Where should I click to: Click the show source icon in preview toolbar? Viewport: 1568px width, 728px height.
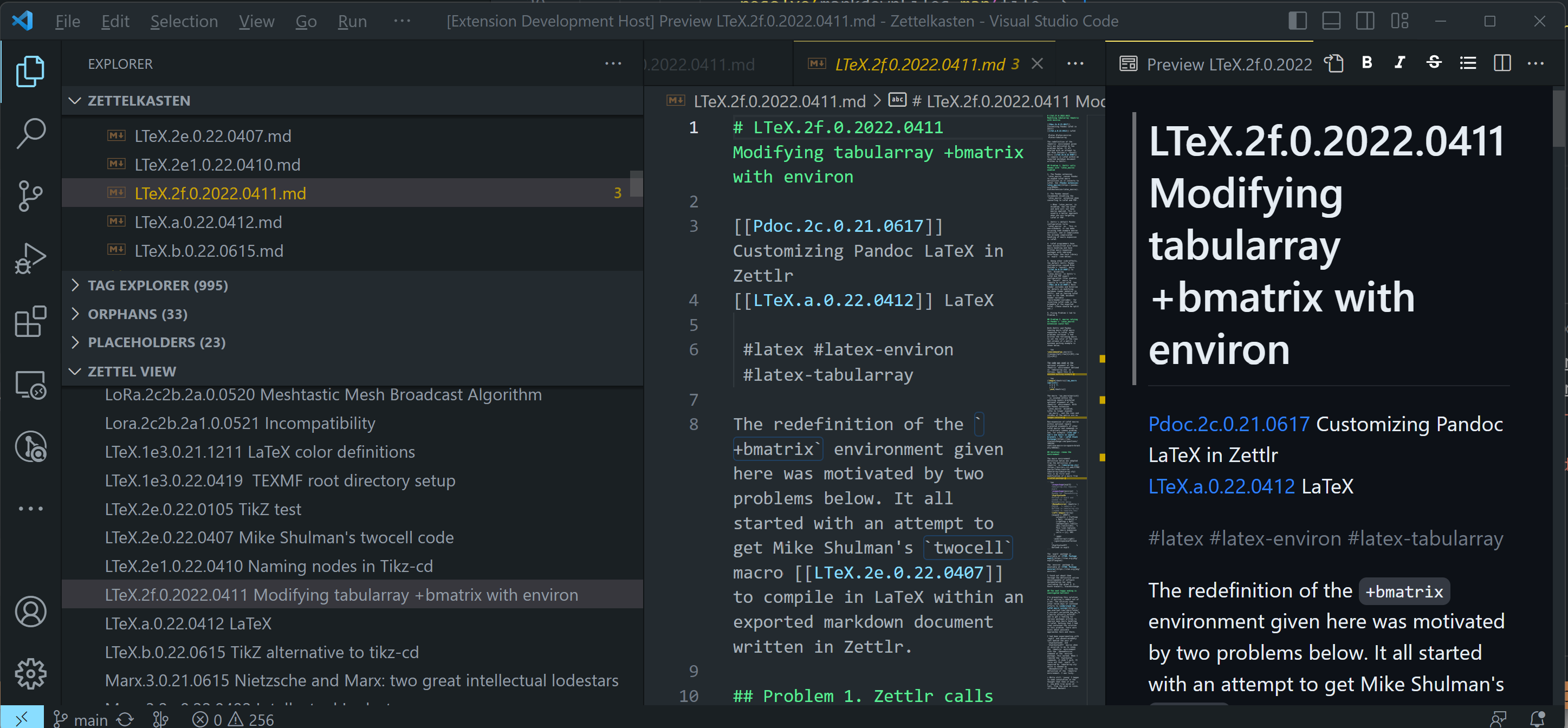tap(1333, 63)
